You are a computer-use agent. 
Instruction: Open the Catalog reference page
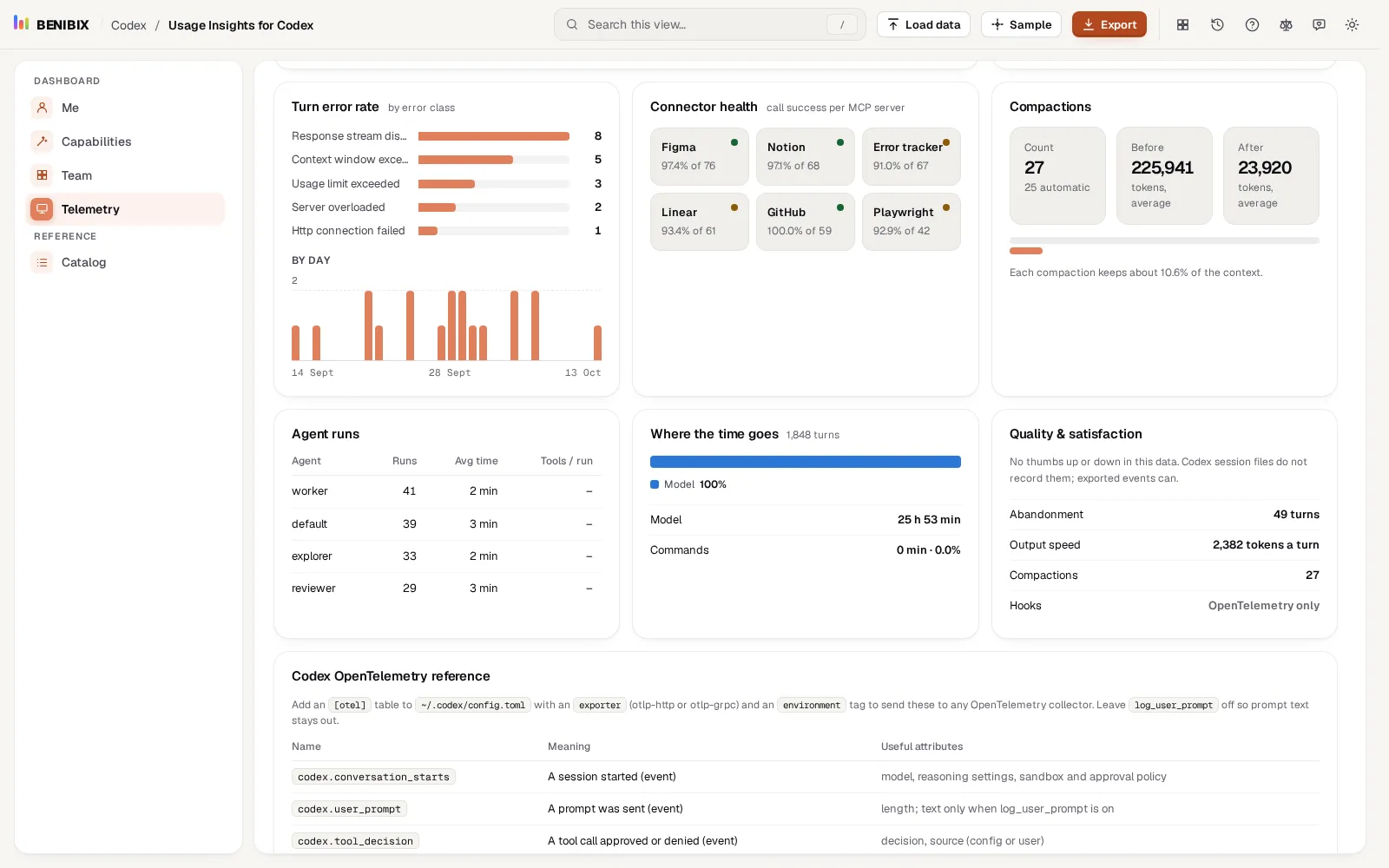(x=125, y=262)
